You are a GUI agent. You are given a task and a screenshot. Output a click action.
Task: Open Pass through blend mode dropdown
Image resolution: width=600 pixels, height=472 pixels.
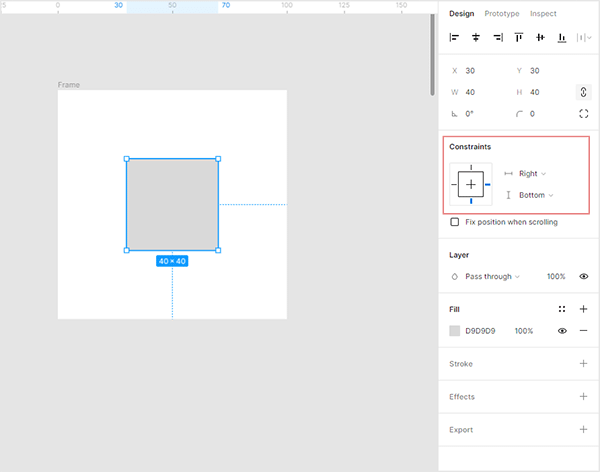tap(492, 276)
